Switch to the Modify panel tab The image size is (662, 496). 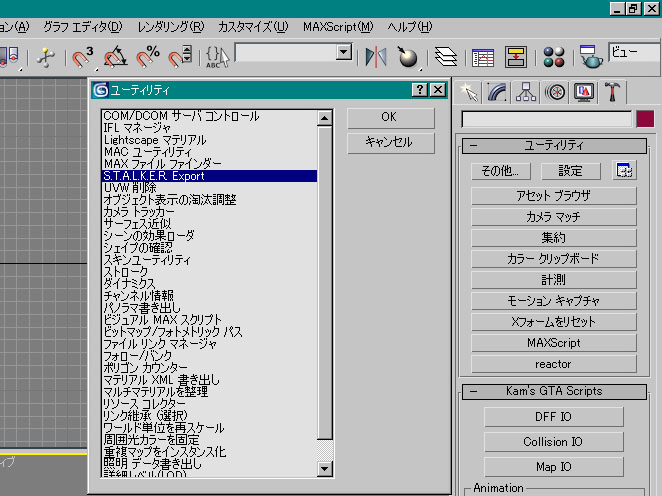[497, 92]
